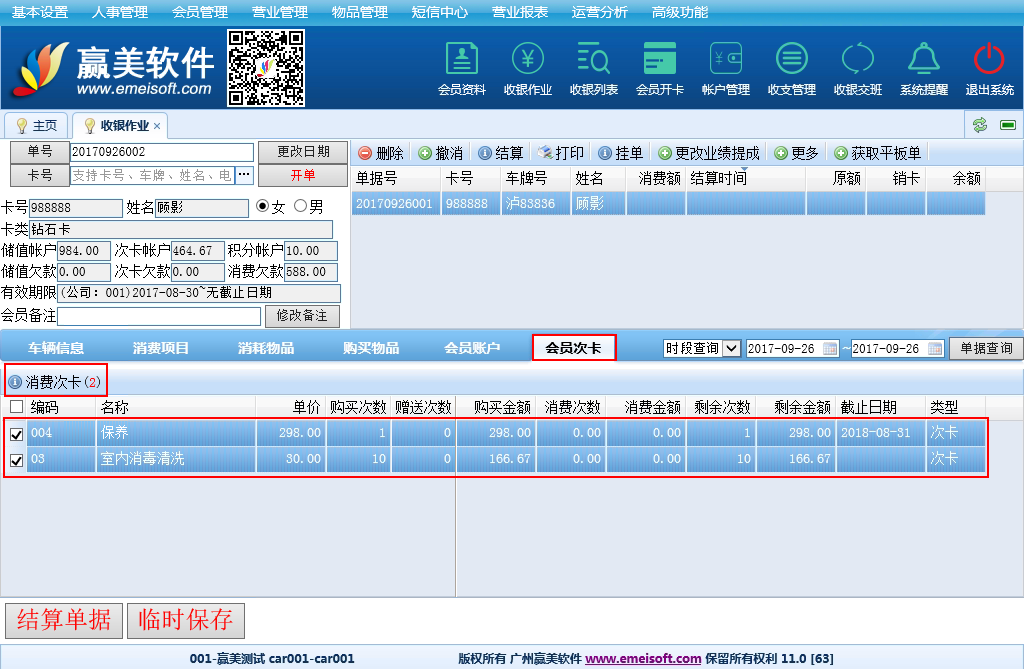Viewport: 1024px width, 669px height.
Task: Uncheck the 保养 row checkbox
Action: coord(16,434)
